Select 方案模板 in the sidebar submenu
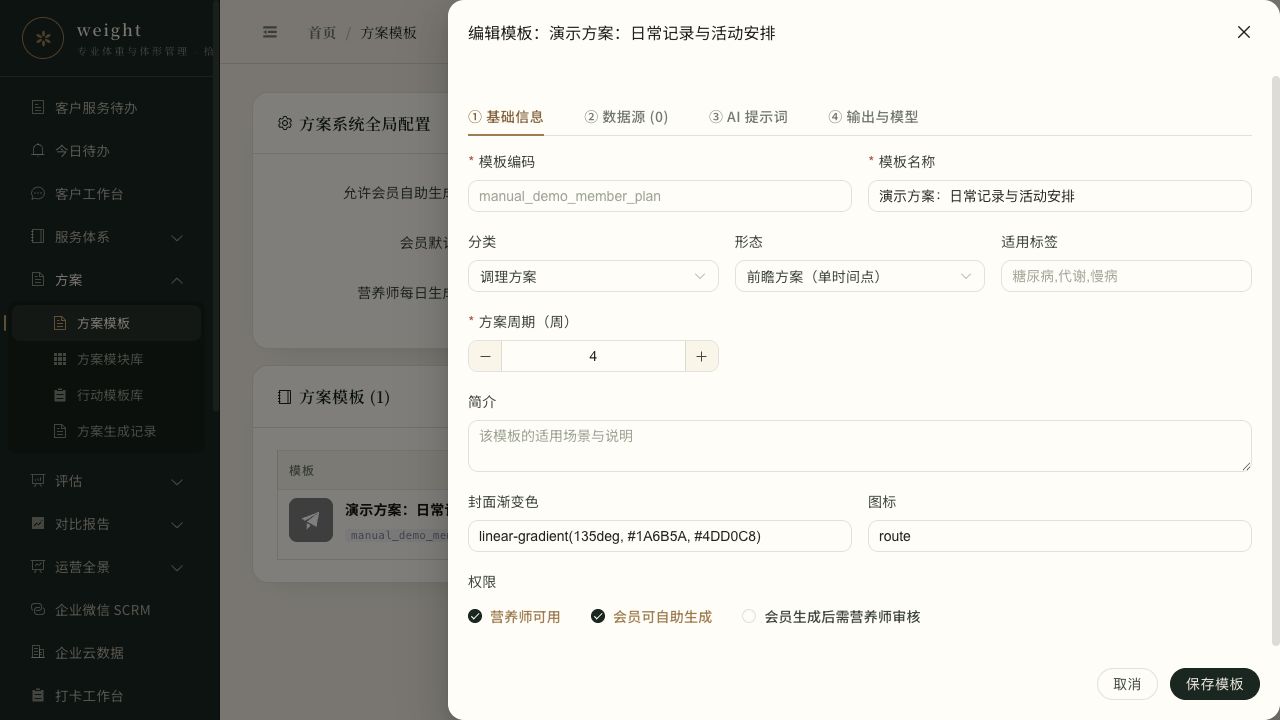Image resolution: width=1280 pixels, height=720 pixels. click(106, 323)
